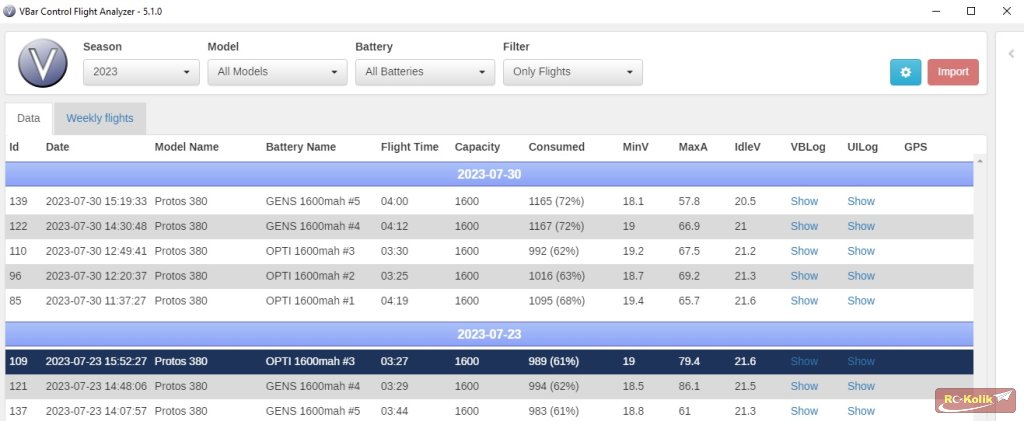
Task: Sort by Battery Name column header
Action: (x=300, y=147)
